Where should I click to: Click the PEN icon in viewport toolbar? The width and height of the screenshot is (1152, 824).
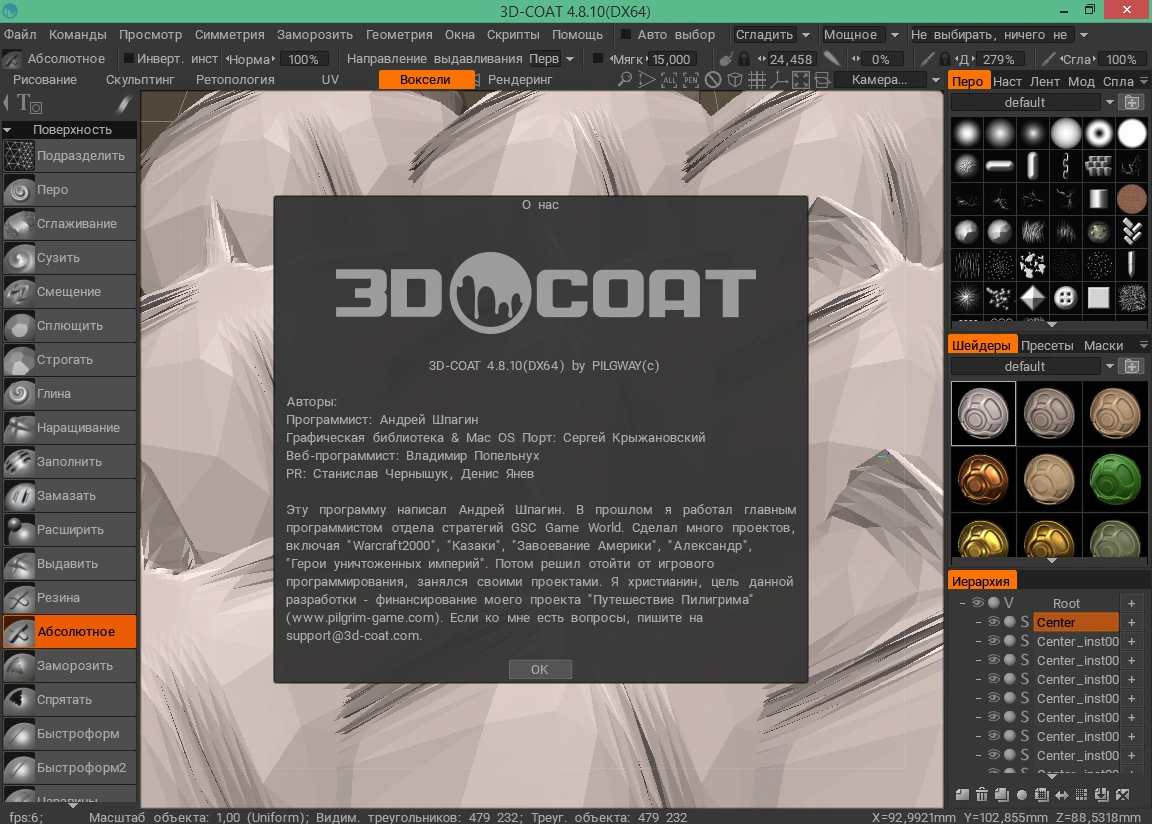(691, 79)
